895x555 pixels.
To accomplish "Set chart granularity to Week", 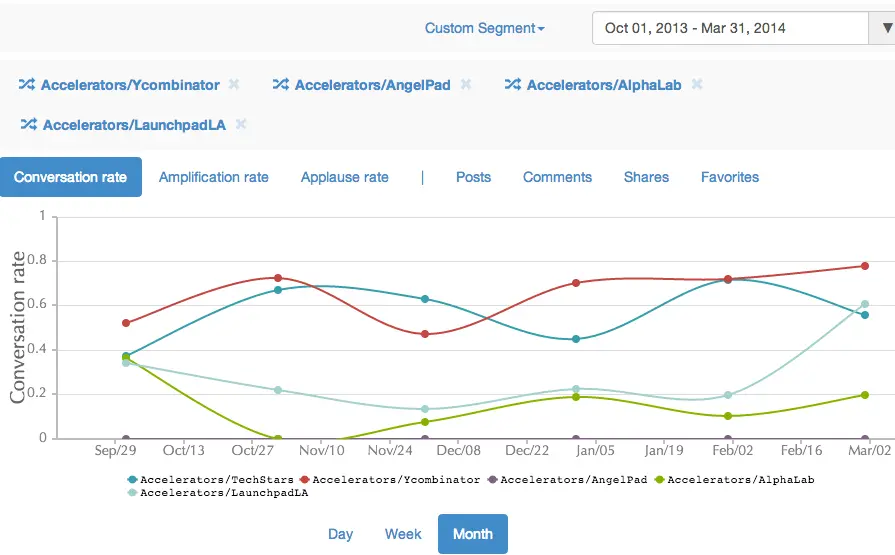I will pyautogui.click(x=403, y=534).
